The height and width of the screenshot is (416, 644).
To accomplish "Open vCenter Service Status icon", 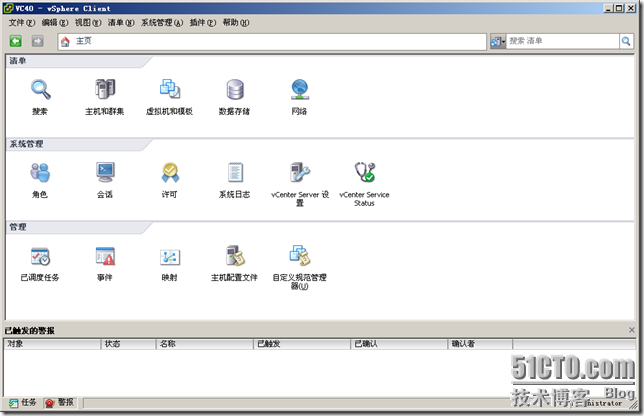I will point(364,172).
